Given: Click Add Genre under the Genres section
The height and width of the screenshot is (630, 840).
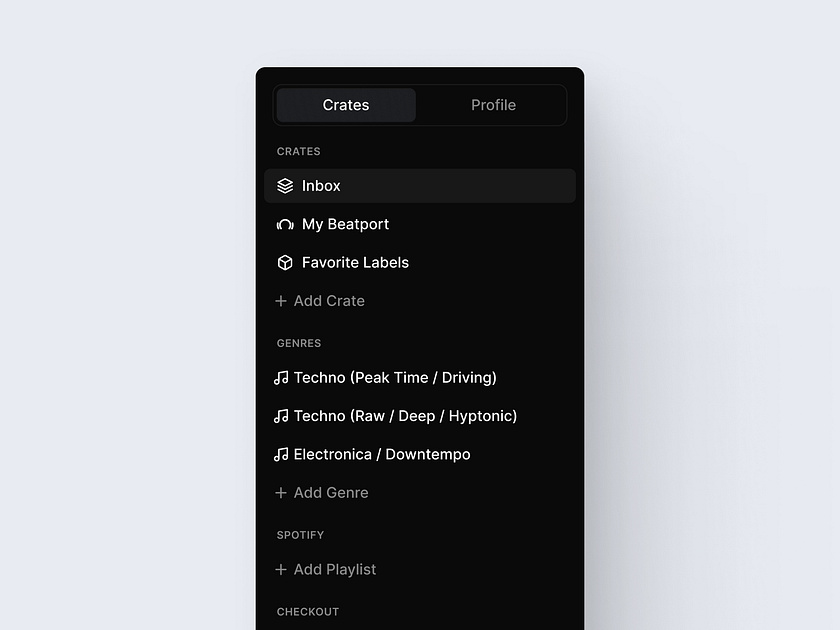Looking at the screenshot, I should tap(330, 492).
